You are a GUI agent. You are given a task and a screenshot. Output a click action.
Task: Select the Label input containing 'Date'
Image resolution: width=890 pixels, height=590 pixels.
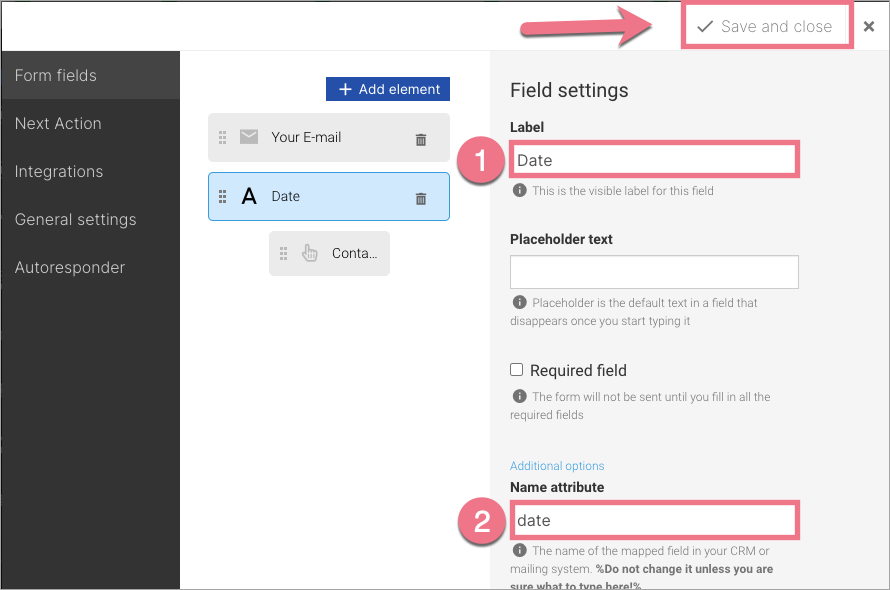[654, 158]
